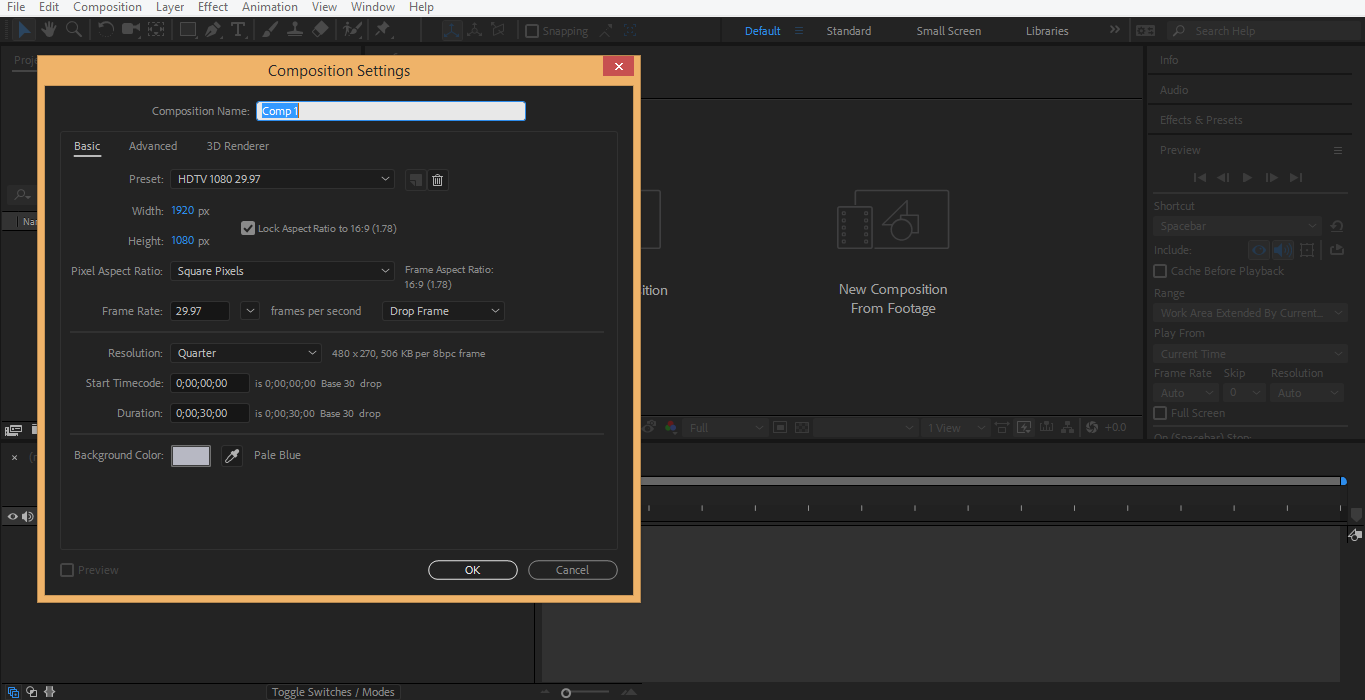Click the Composition Name input field
This screenshot has height=700, width=1365.
(x=391, y=111)
